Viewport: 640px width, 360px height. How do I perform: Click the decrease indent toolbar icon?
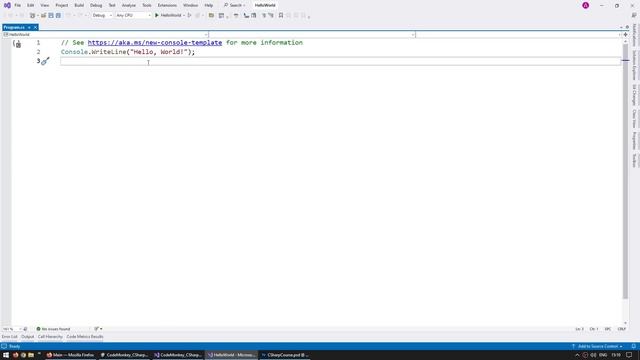(x=264, y=16)
